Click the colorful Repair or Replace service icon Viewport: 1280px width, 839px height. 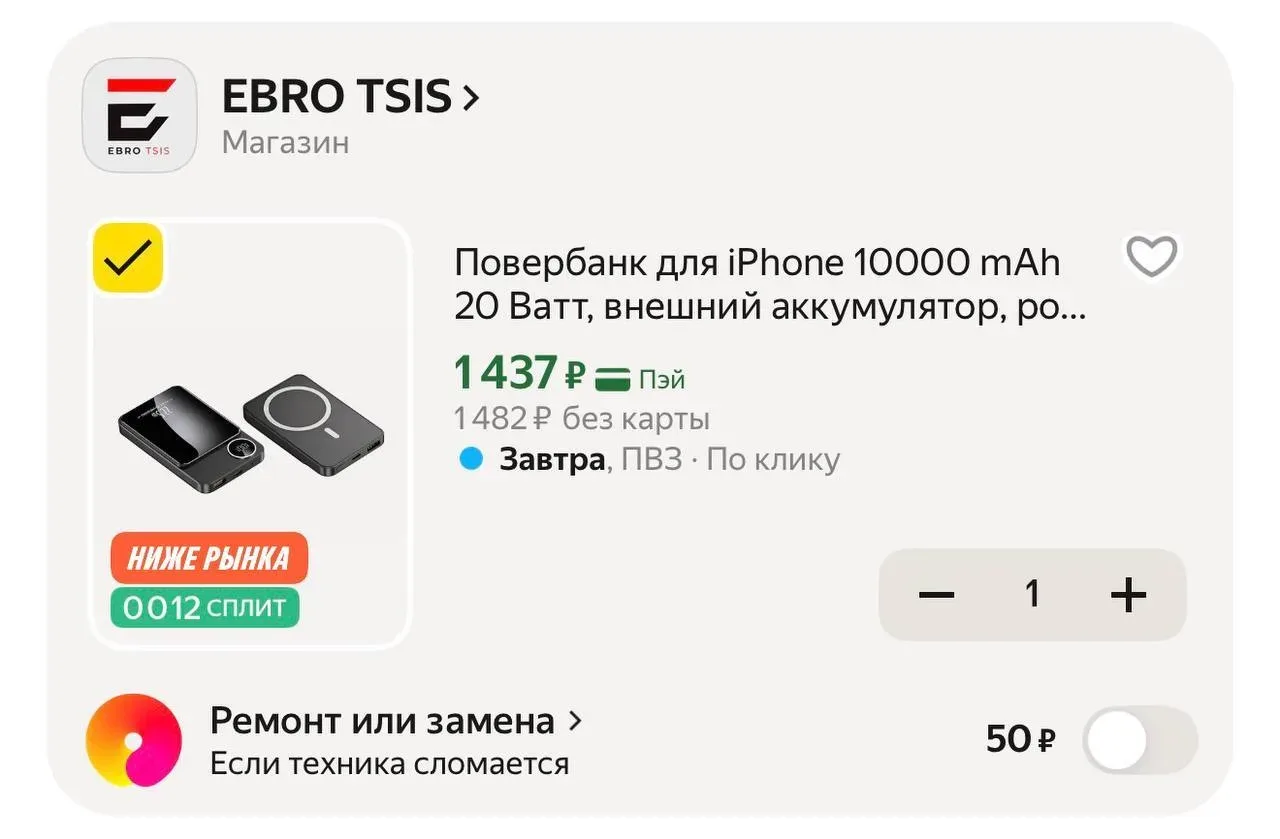[x=134, y=741]
